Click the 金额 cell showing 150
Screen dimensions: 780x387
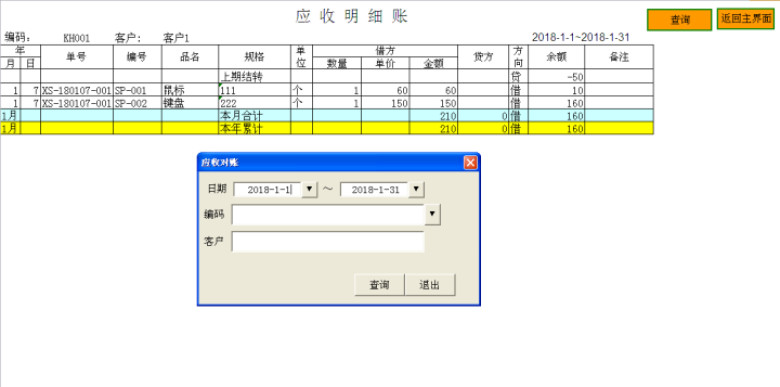click(x=433, y=103)
